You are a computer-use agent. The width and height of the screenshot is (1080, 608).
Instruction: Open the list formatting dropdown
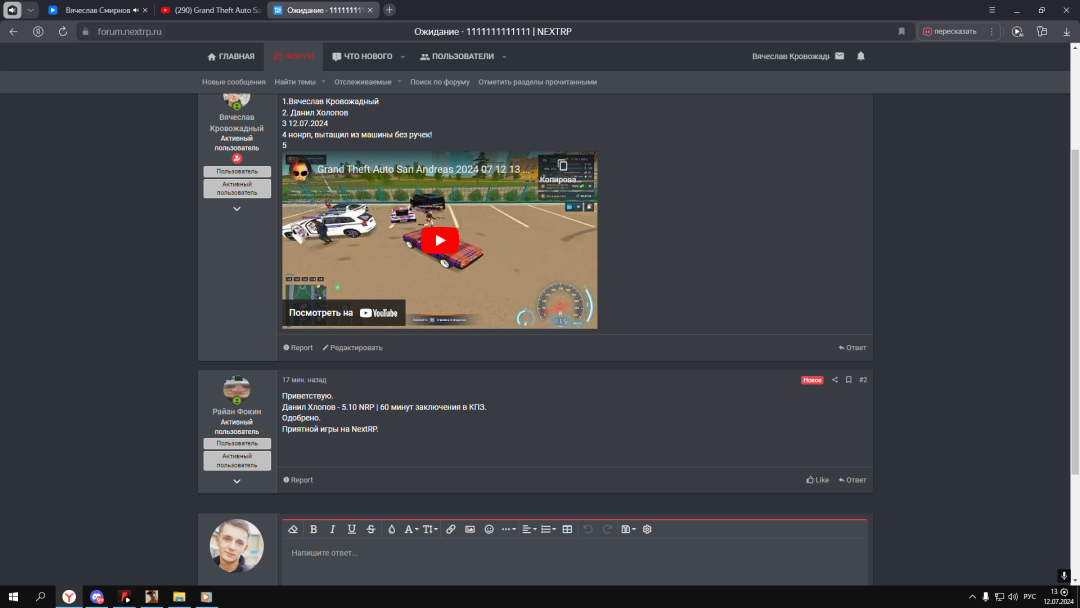[548, 530]
